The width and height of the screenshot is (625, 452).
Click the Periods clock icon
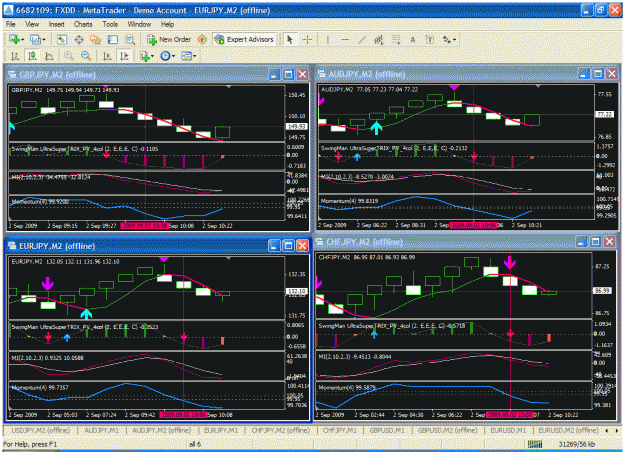[x=165, y=56]
